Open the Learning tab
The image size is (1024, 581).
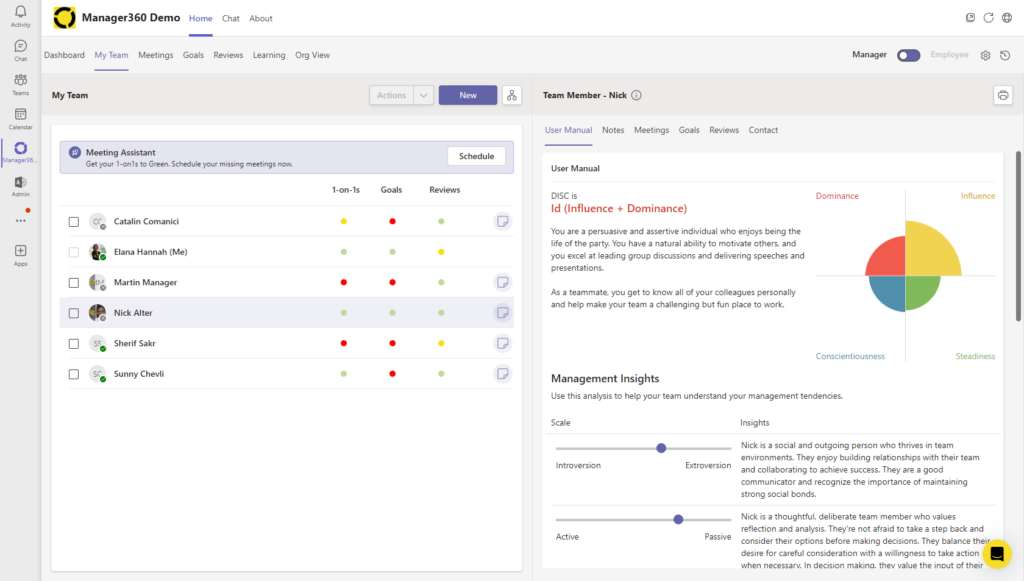269,55
